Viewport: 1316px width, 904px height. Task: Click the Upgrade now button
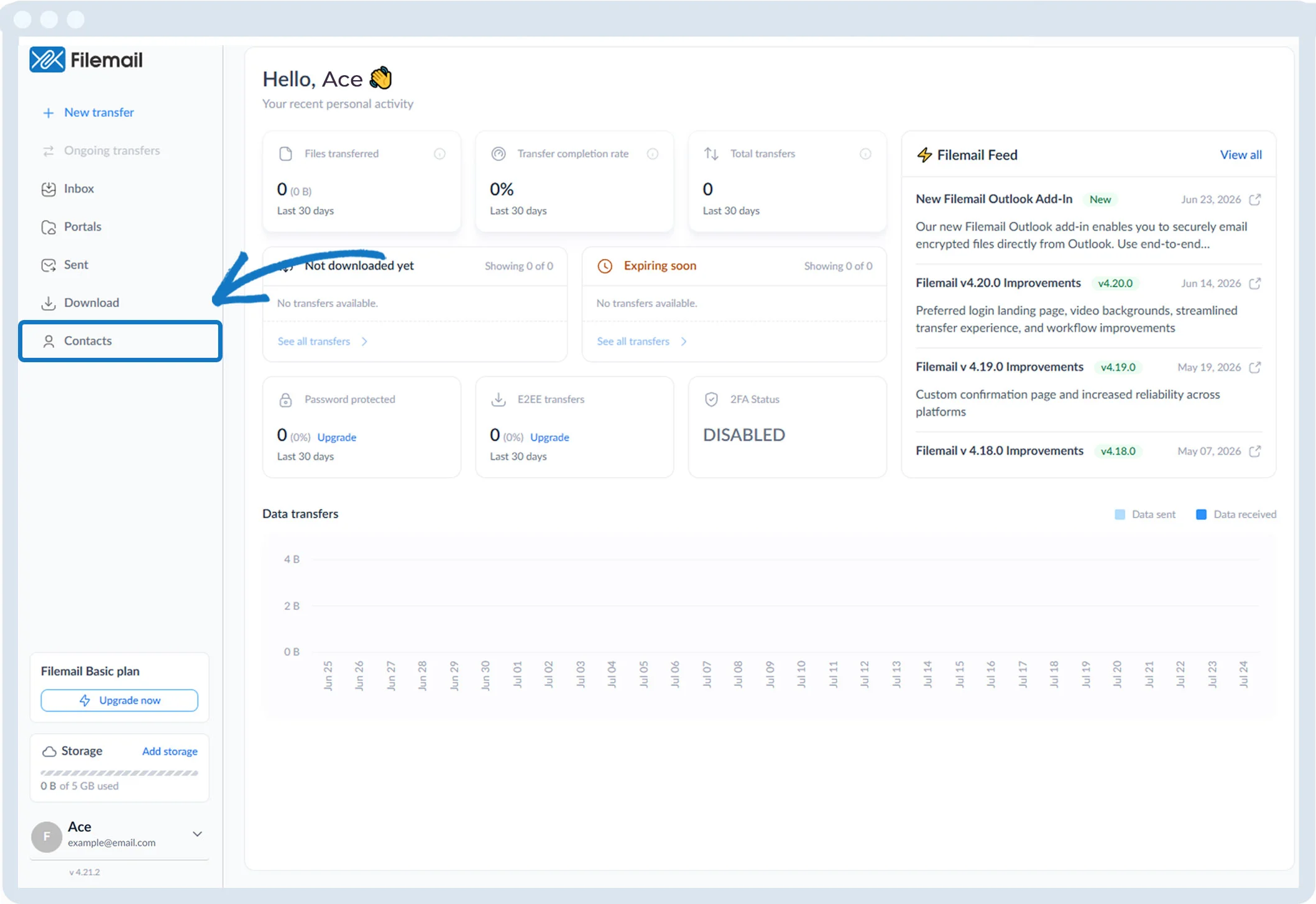tap(119, 700)
